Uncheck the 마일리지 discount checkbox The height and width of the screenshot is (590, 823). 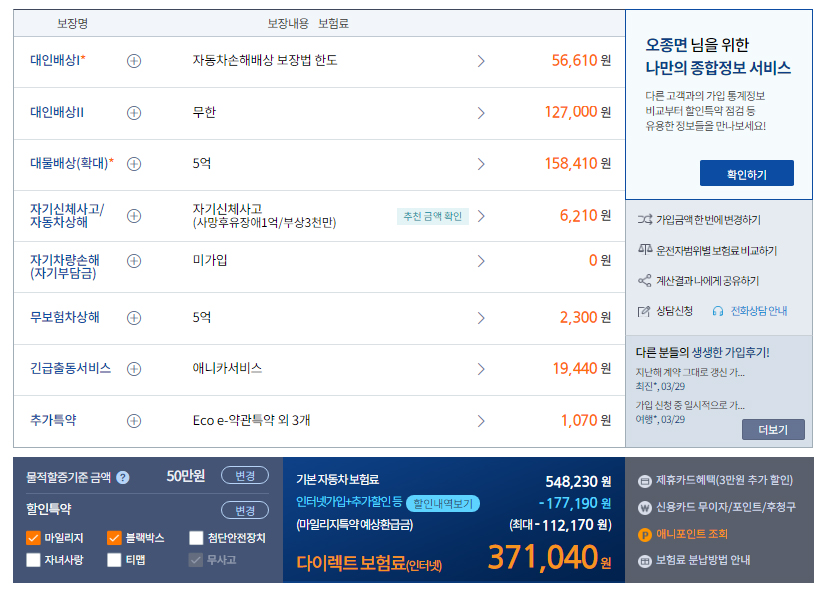coord(33,538)
